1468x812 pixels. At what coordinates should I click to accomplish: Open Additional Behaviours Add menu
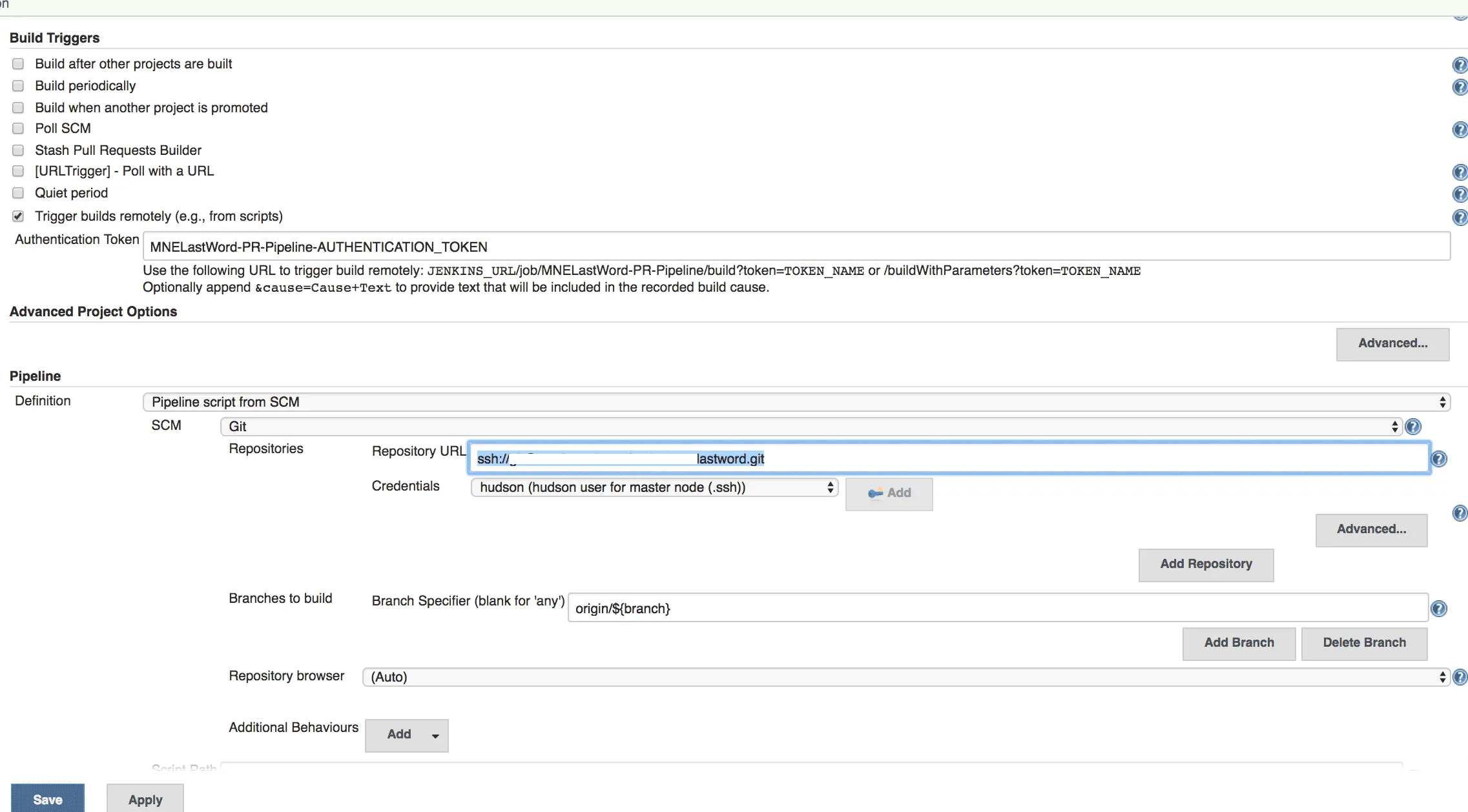pyautogui.click(x=406, y=735)
